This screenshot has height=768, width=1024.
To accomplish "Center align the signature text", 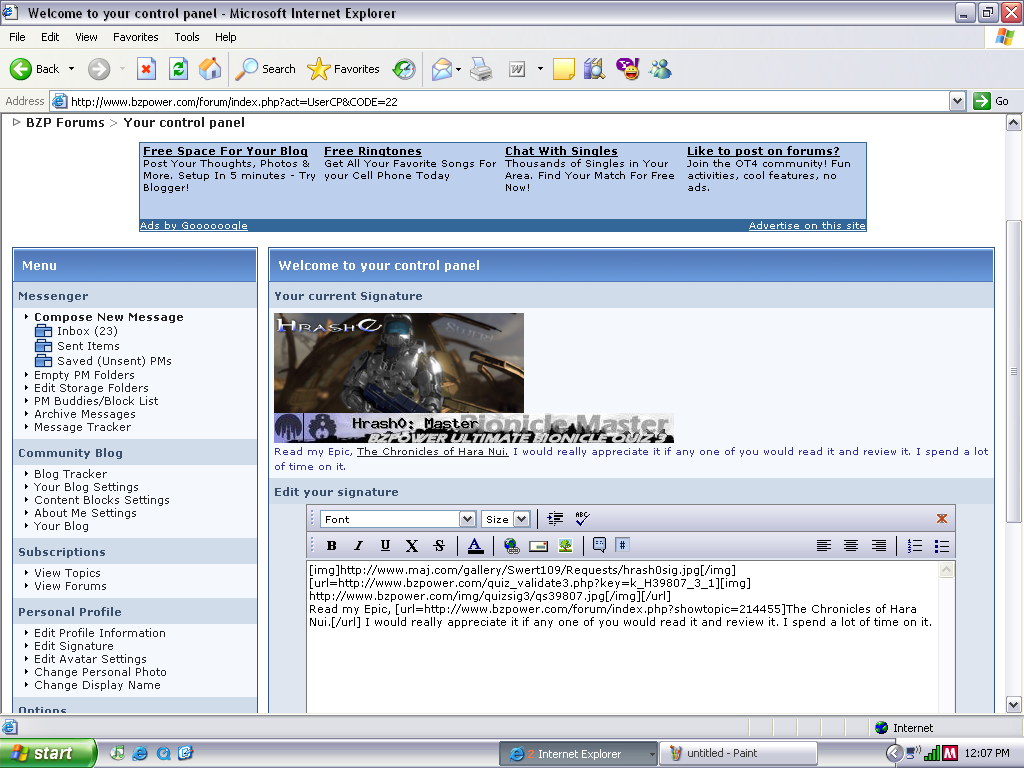I will (x=851, y=546).
